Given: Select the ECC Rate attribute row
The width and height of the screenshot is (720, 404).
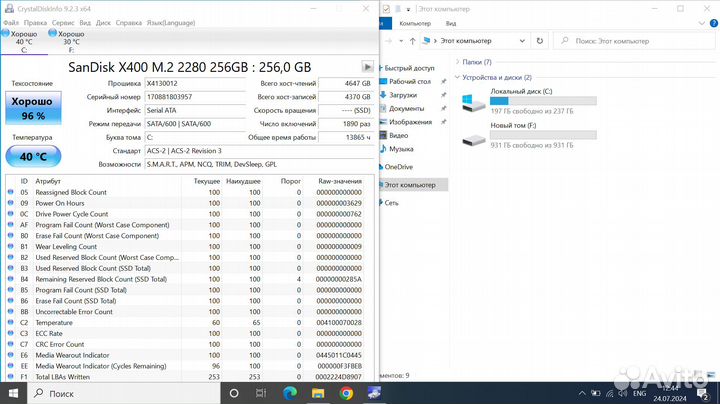Looking at the screenshot, I should point(186,334).
